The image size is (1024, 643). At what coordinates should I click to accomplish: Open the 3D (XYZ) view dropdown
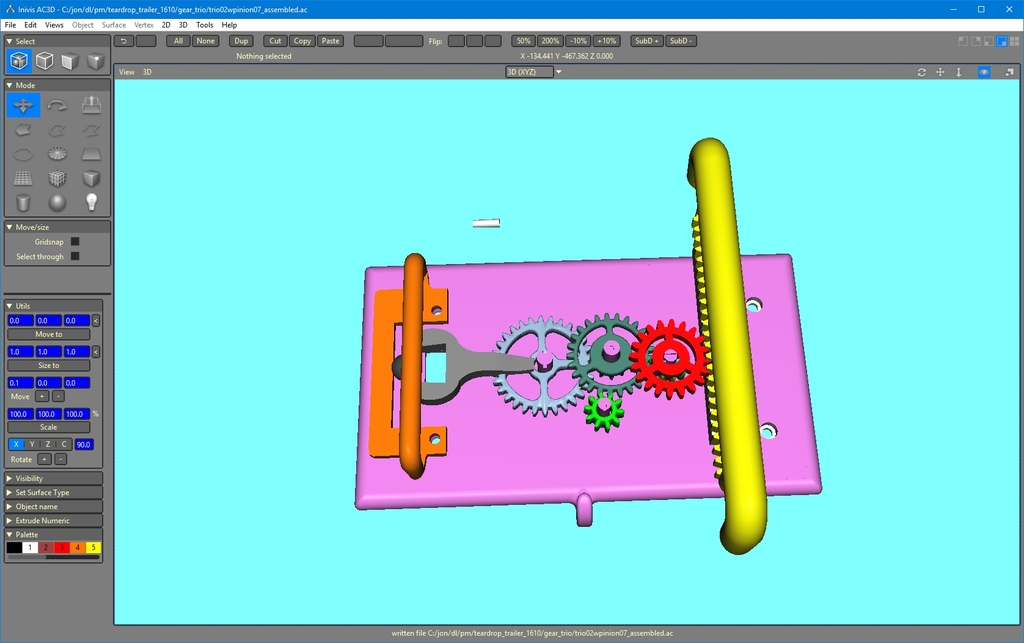[x=535, y=72]
